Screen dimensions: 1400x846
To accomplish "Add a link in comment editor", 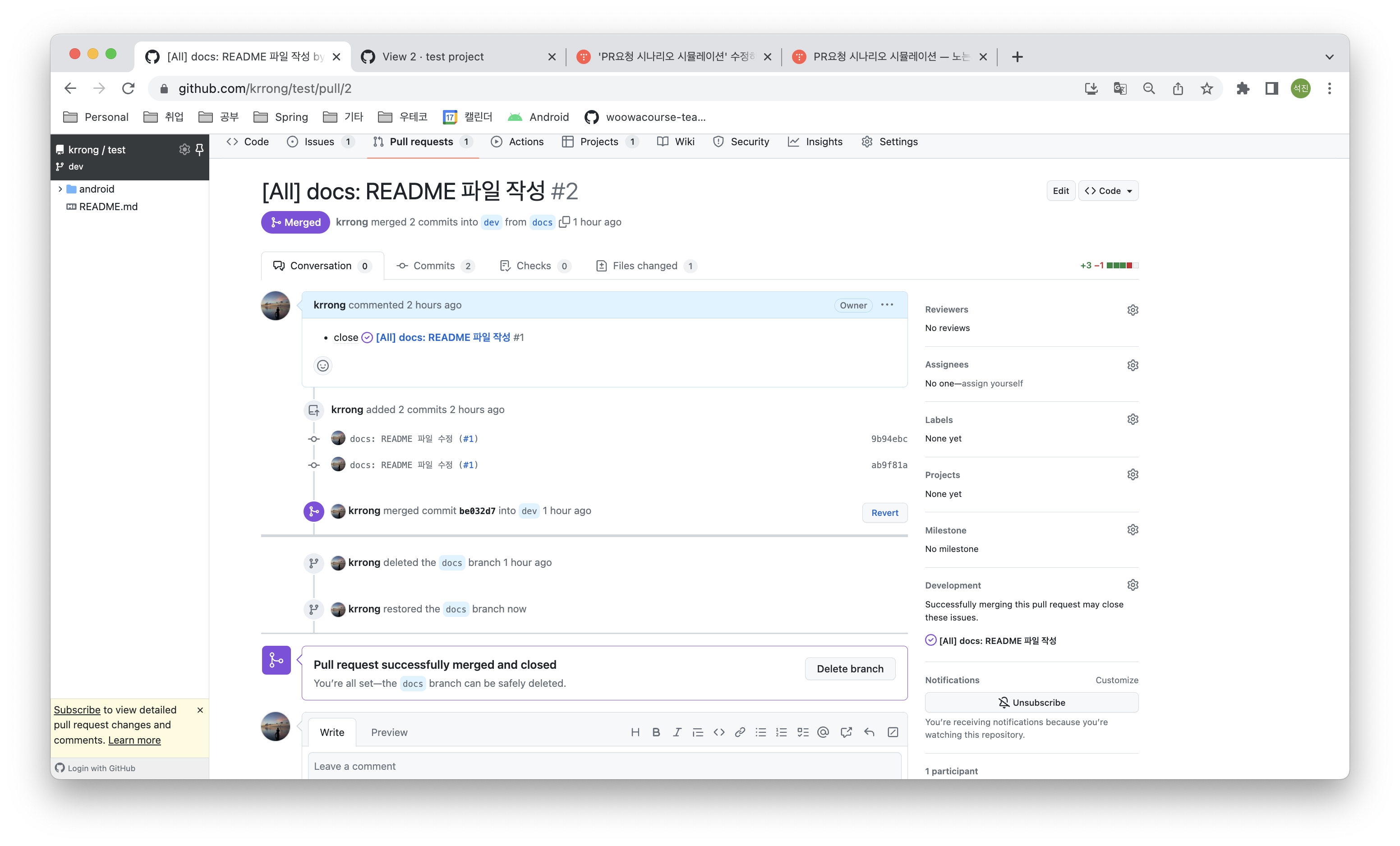I will point(740,732).
